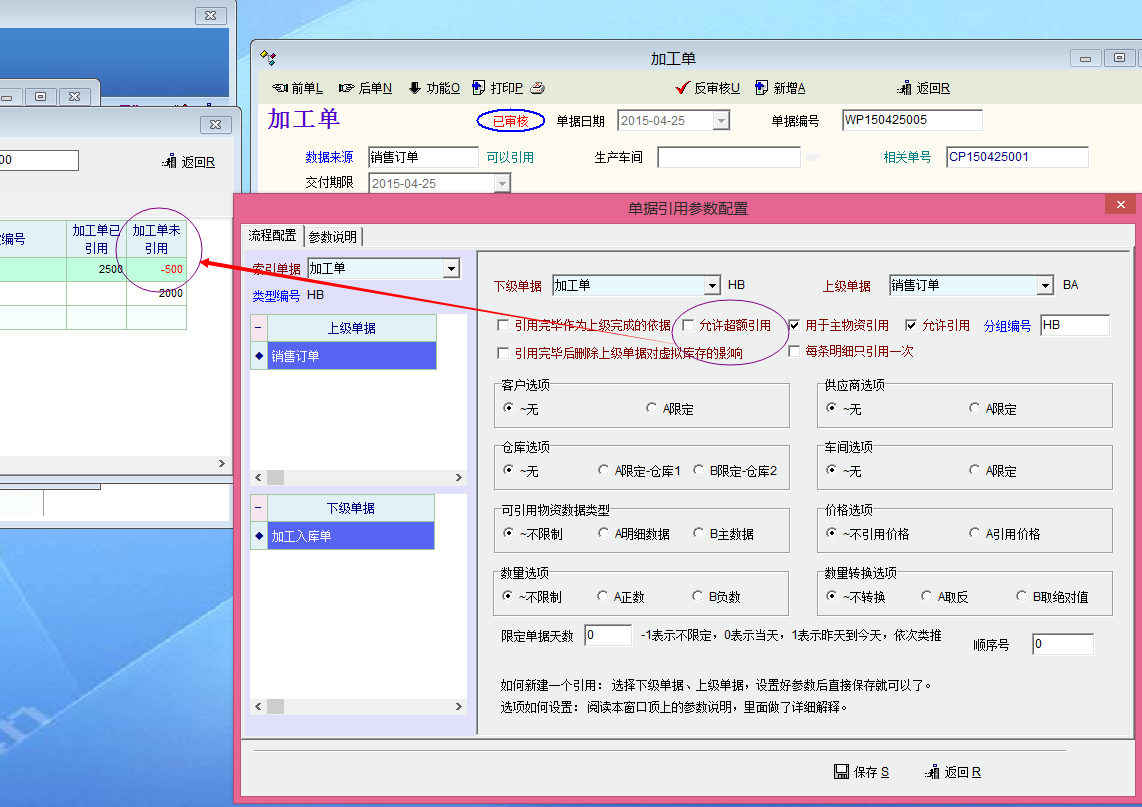Click the printer icon beside 打印P

(538, 88)
